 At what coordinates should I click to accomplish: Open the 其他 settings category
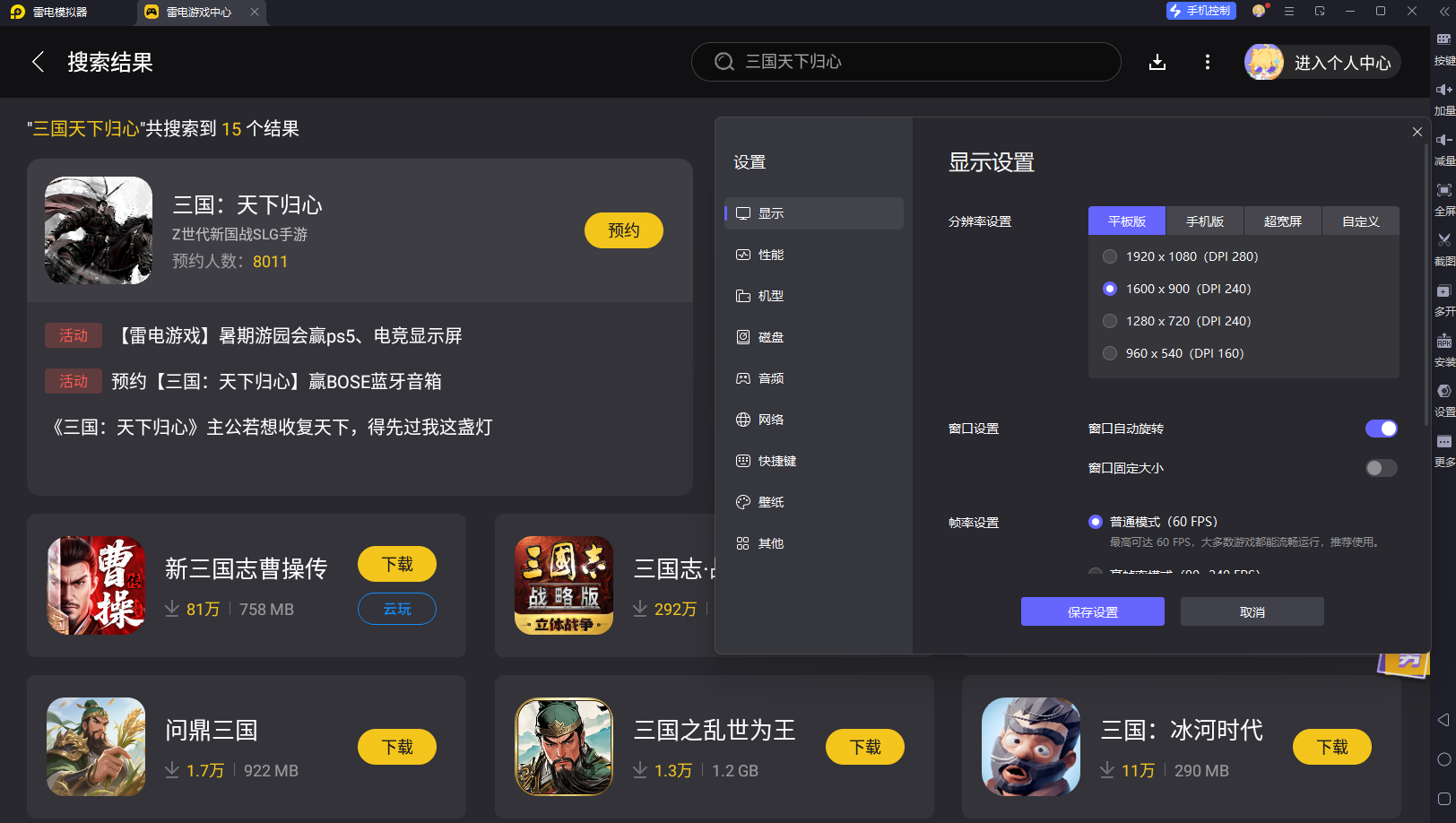[x=814, y=543]
